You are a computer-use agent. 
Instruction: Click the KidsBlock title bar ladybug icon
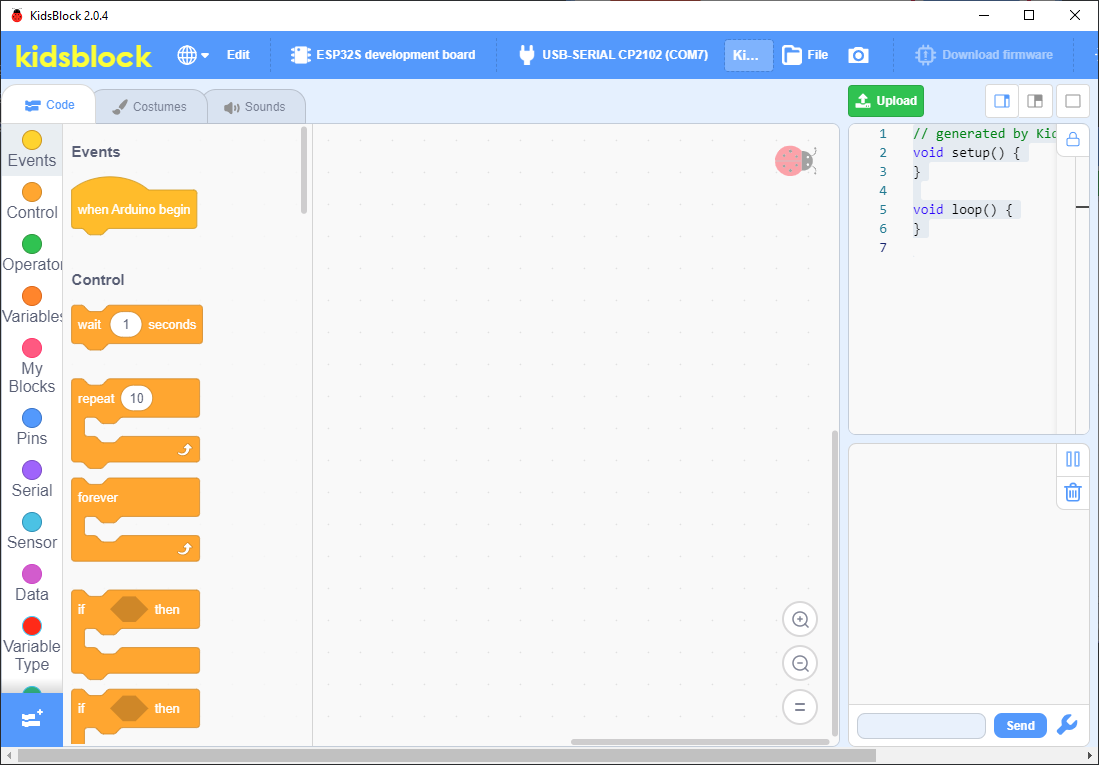click(17, 15)
